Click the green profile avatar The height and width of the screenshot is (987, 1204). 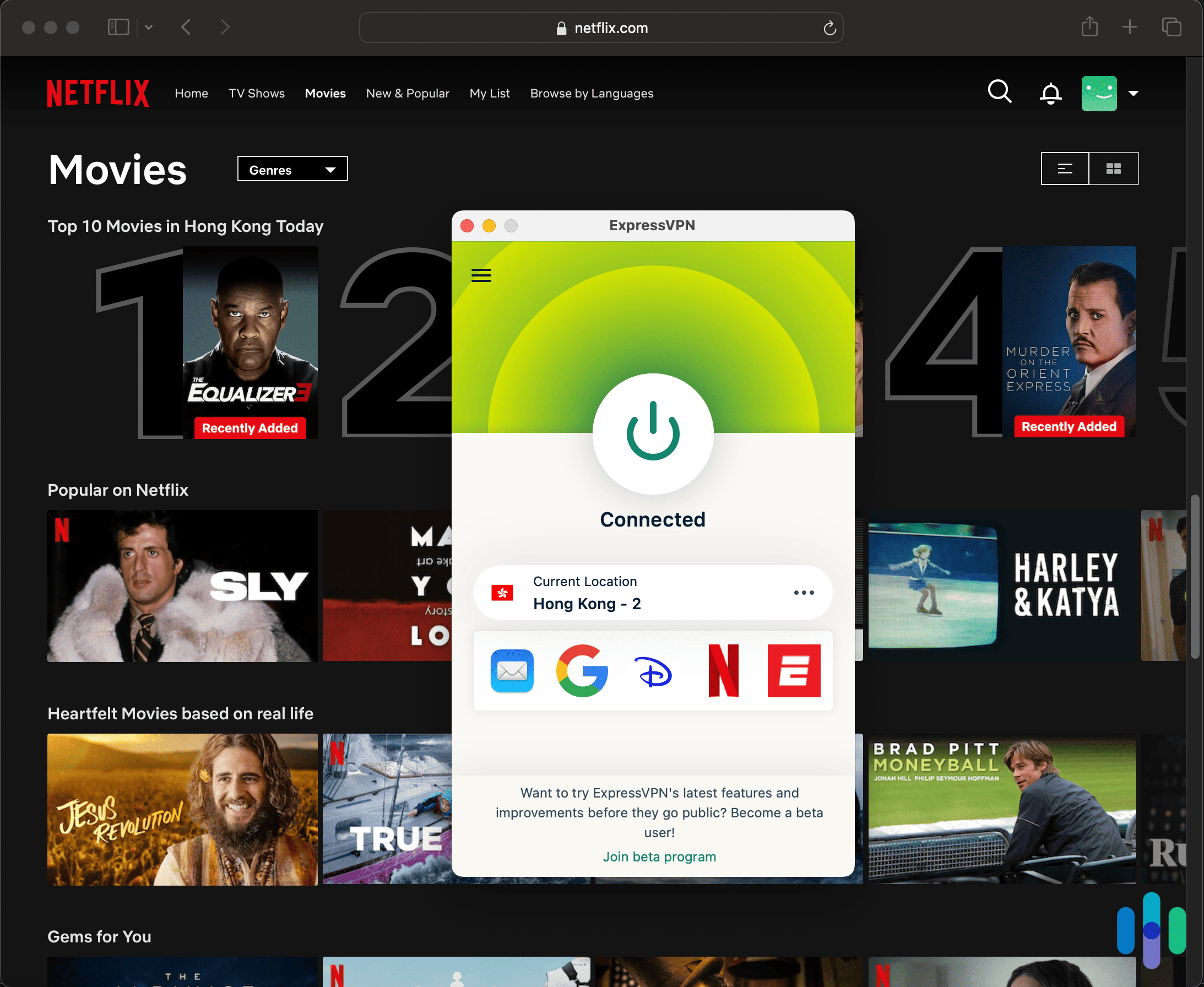click(1099, 93)
